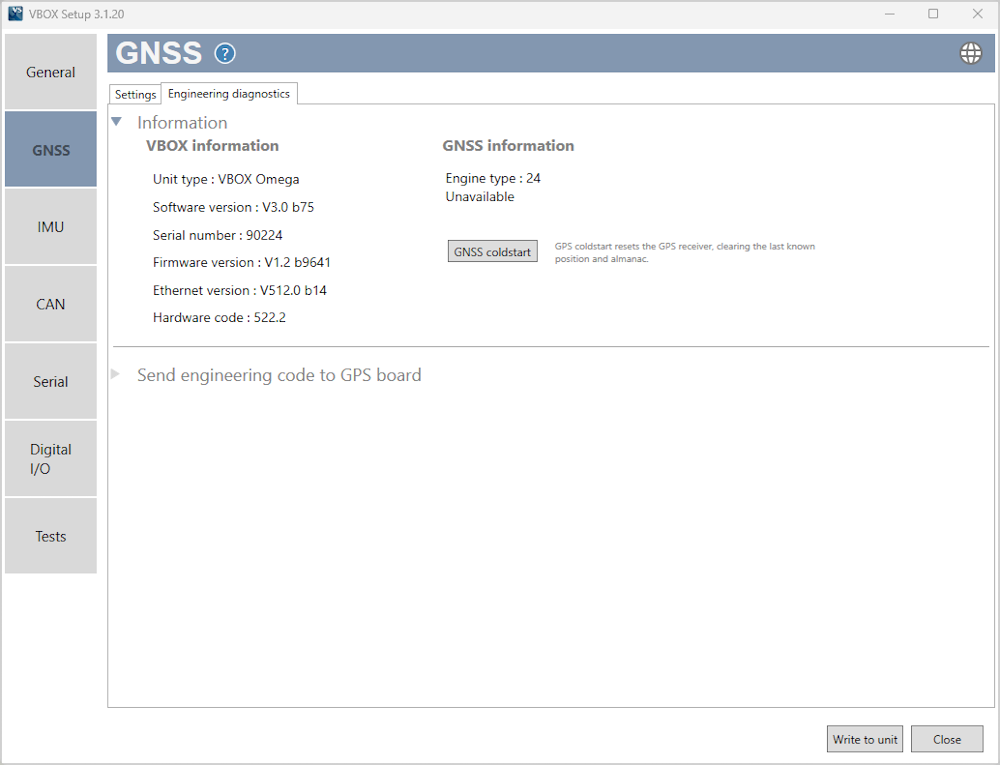Click the Close button

tap(947, 740)
